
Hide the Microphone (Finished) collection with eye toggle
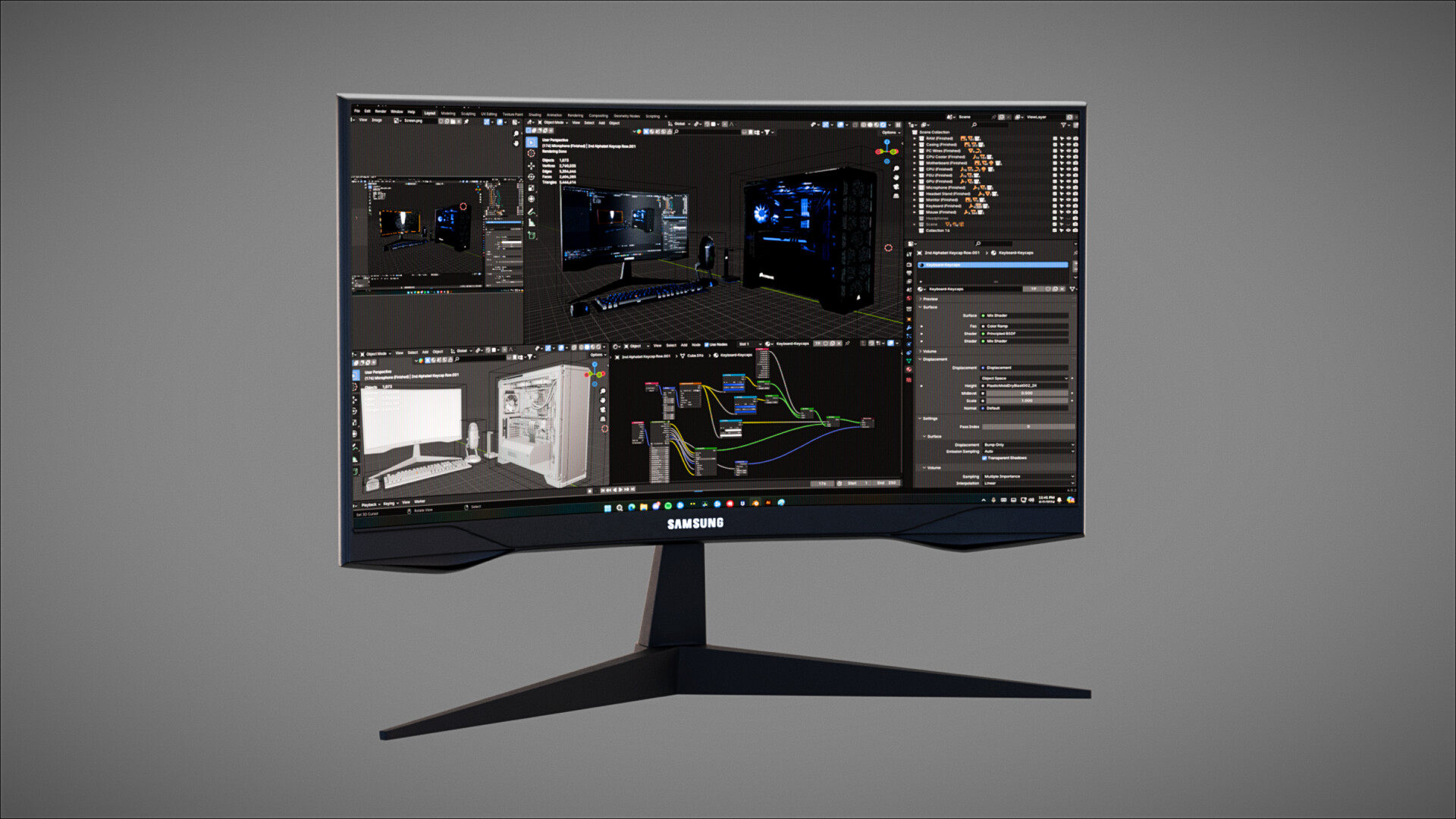[x=1068, y=188]
